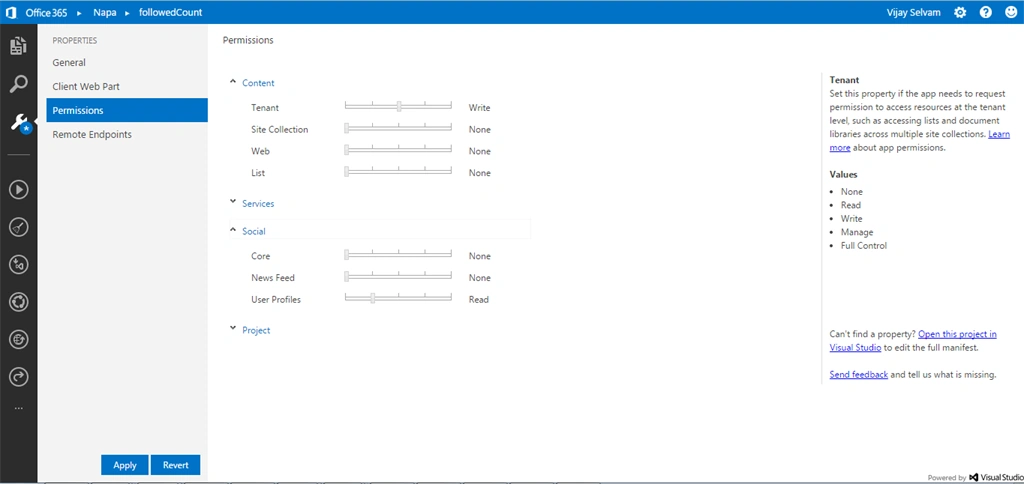Viewport: 1024px width, 484px height.
Task: Click the globe publish sidebar icon
Action: click(x=19, y=339)
